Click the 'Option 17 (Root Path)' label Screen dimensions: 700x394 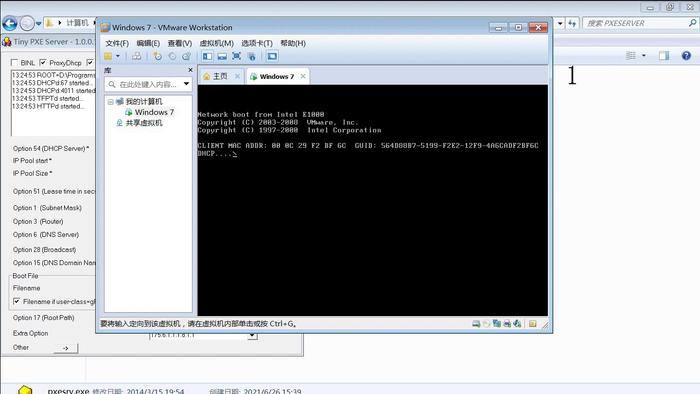(43, 318)
